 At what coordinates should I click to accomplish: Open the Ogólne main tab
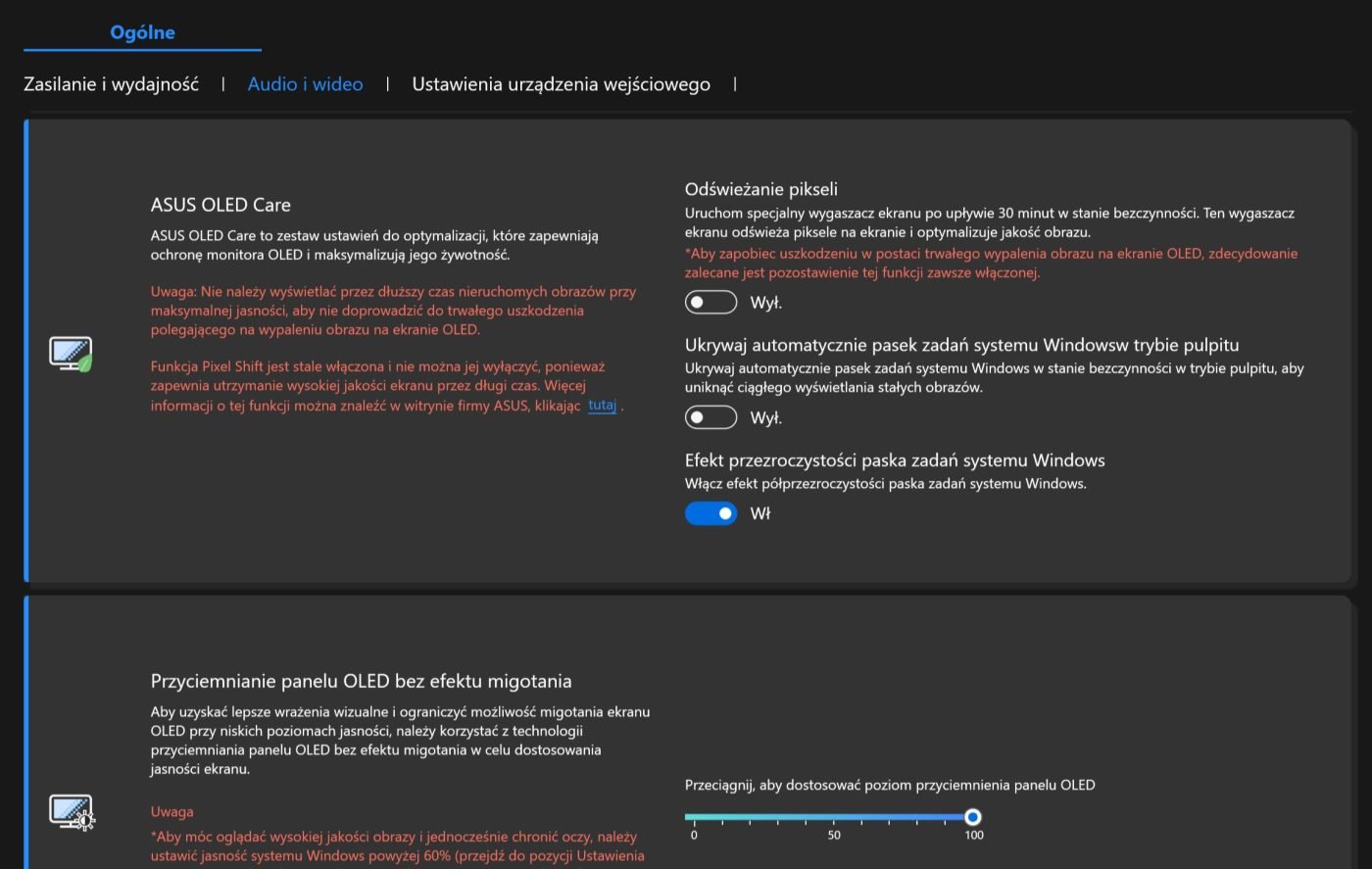[142, 32]
